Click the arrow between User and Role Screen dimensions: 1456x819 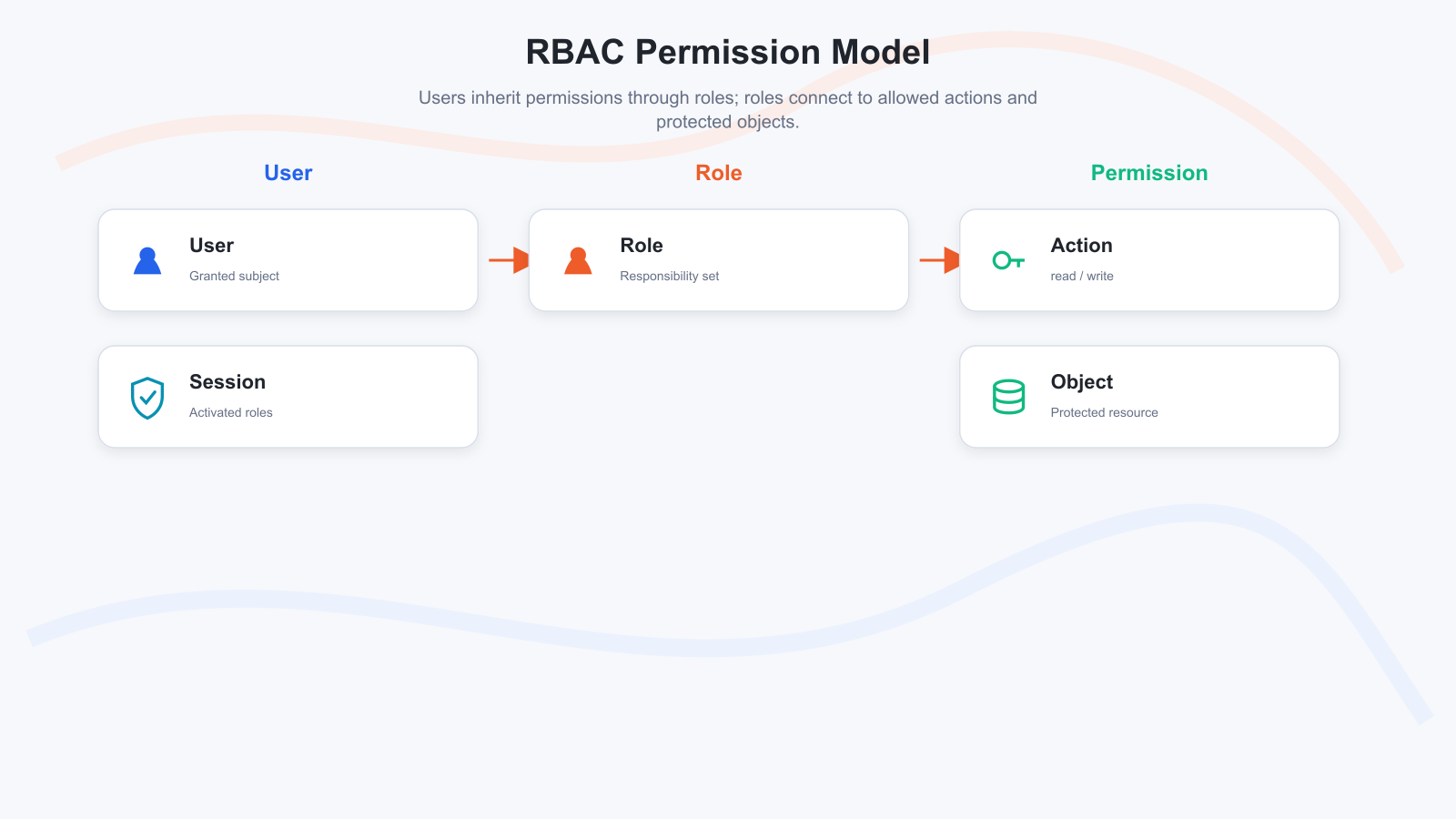509,260
